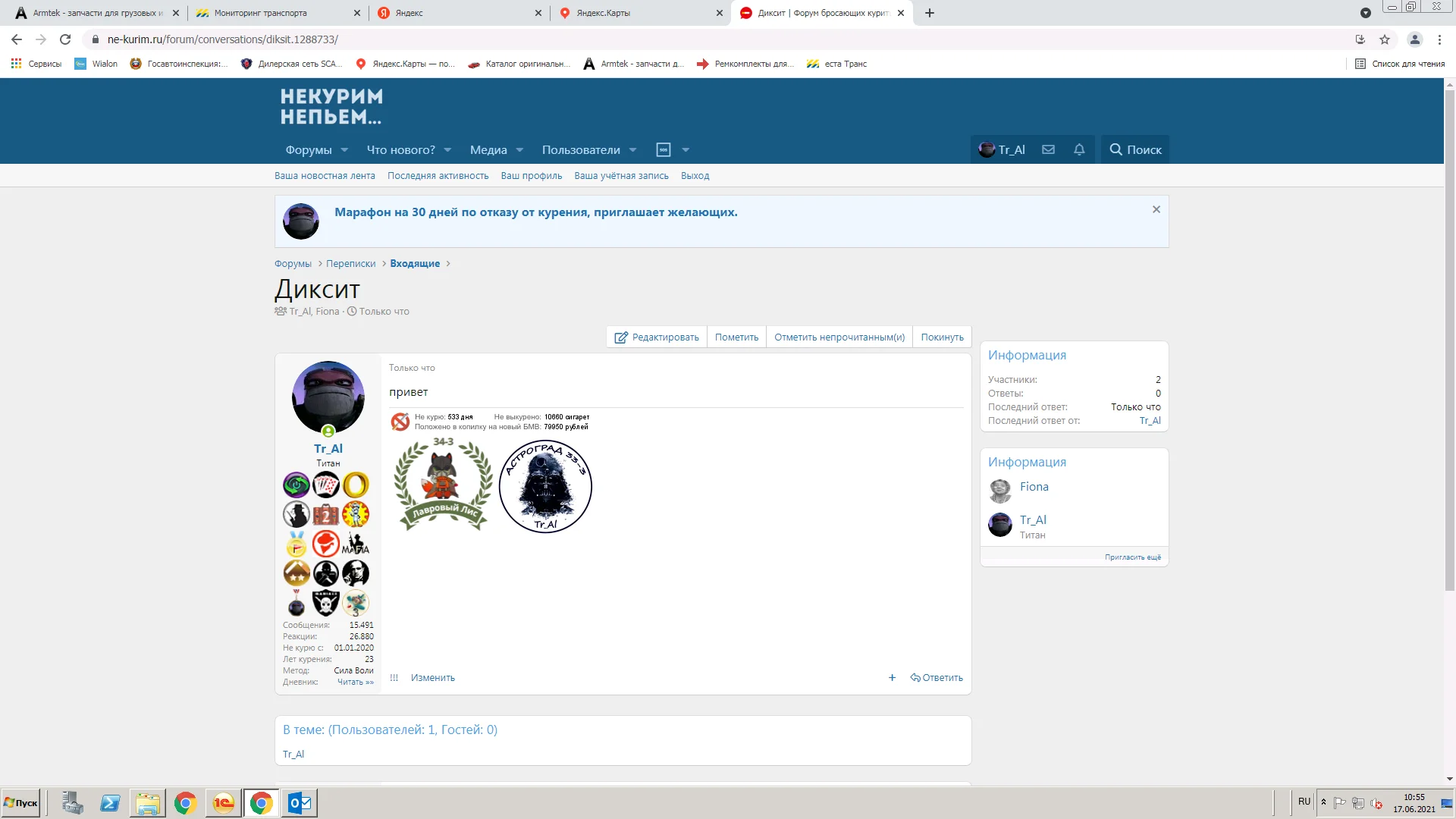1456x819 pixels.
Task: Click Отметить непрочитанным(и) button
Action: pyautogui.click(x=839, y=337)
